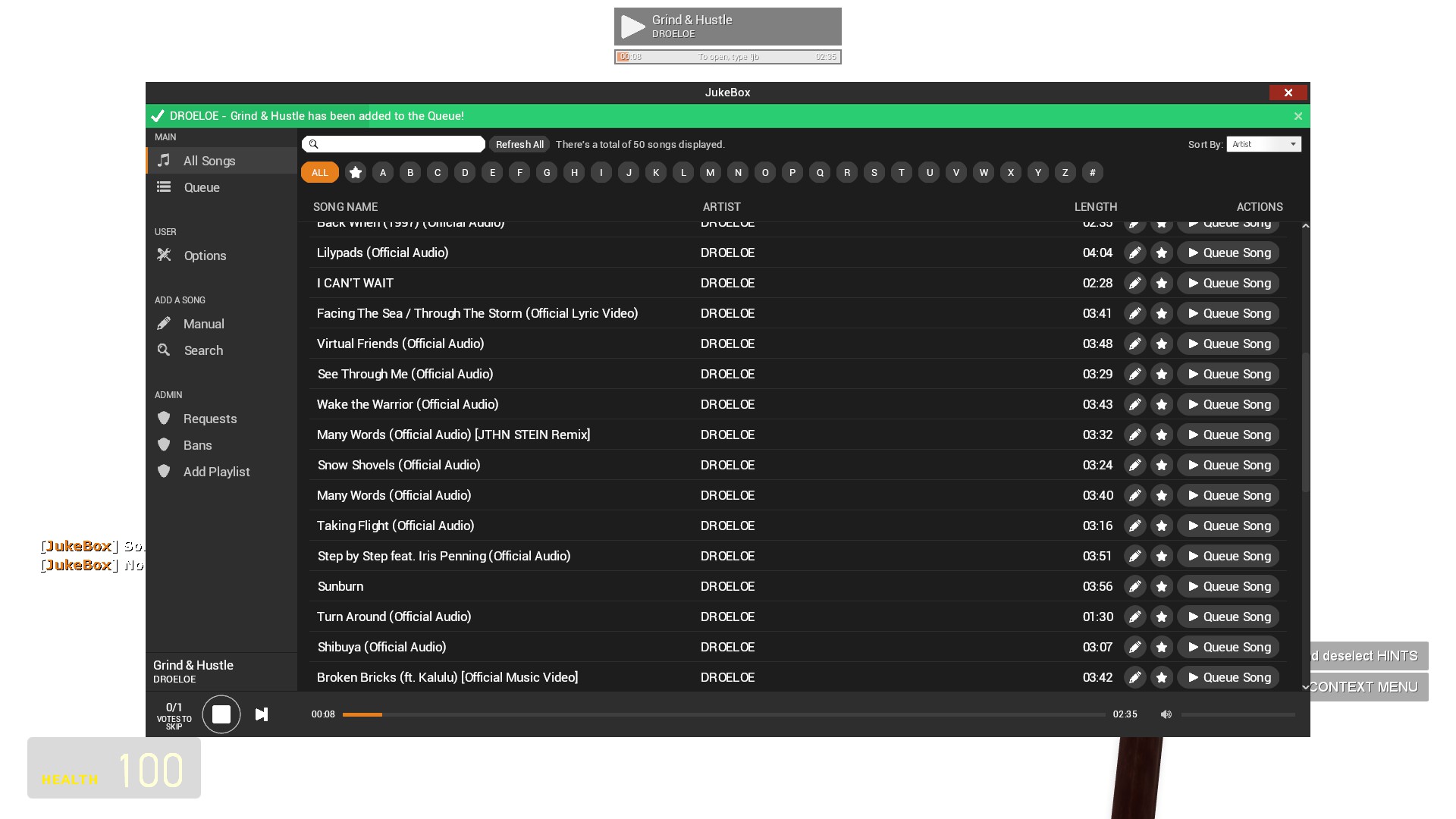
Task: Open user Options
Action: click(221, 256)
